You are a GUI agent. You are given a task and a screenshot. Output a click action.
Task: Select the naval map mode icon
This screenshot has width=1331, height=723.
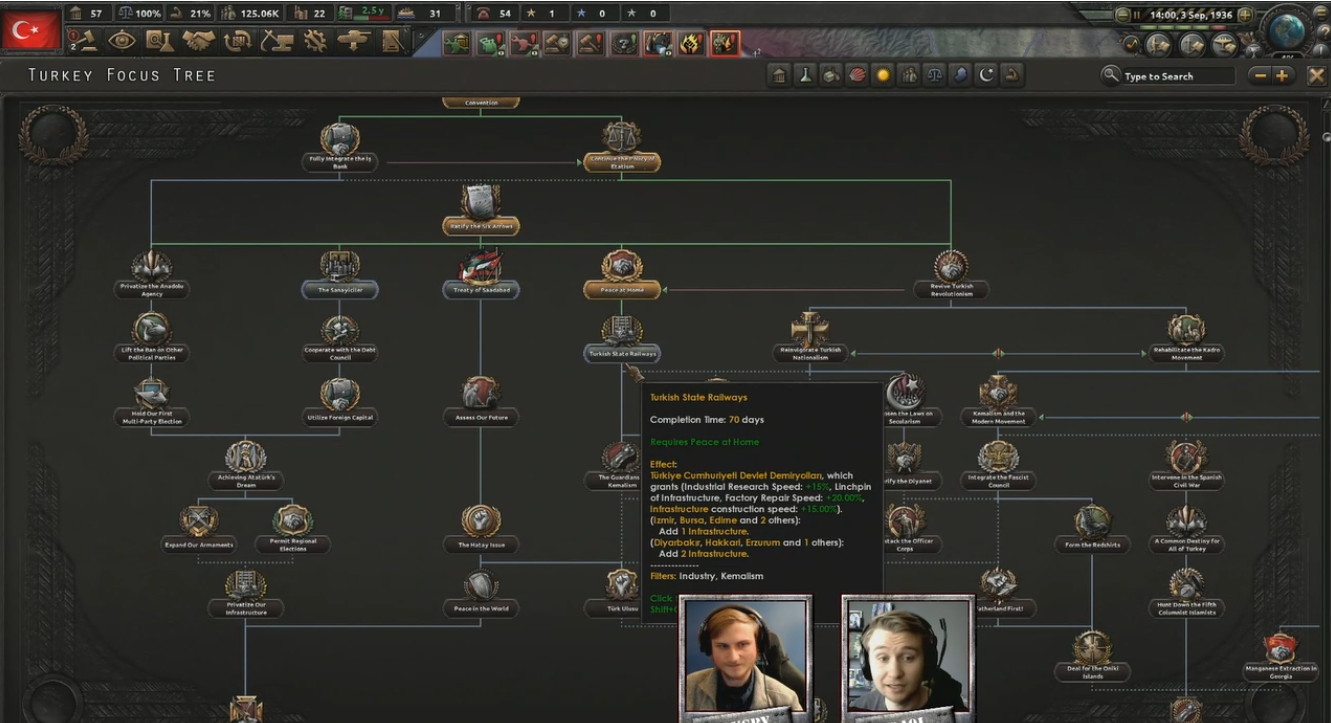click(1192, 44)
